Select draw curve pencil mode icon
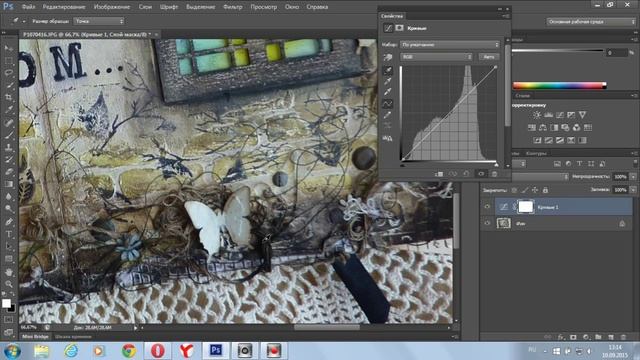This screenshot has height=360, width=640. coord(388,115)
